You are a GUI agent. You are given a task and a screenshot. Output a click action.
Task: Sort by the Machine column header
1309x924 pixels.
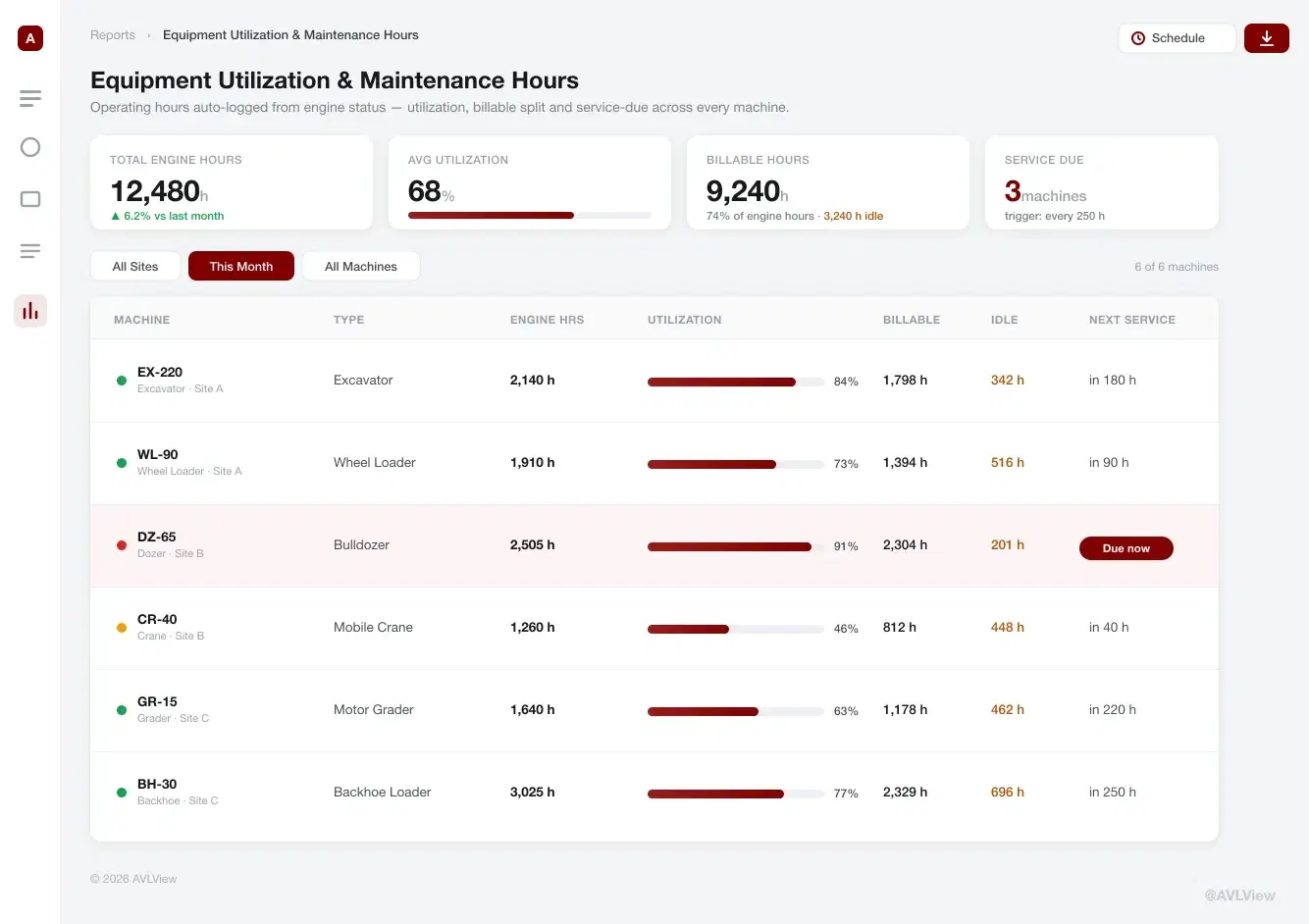142,320
